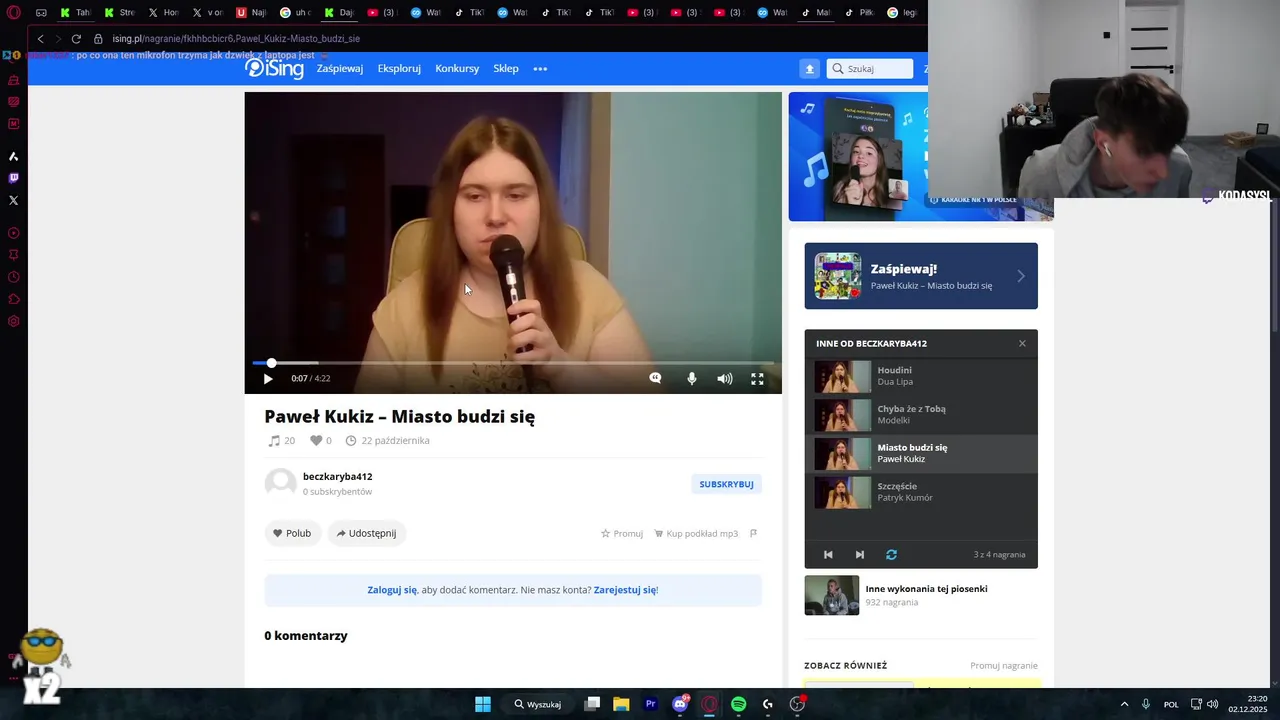The height and width of the screenshot is (720, 1280).
Task: Open the Zaśpiewaj! Paweł Kukiz banner
Action: click(x=921, y=276)
